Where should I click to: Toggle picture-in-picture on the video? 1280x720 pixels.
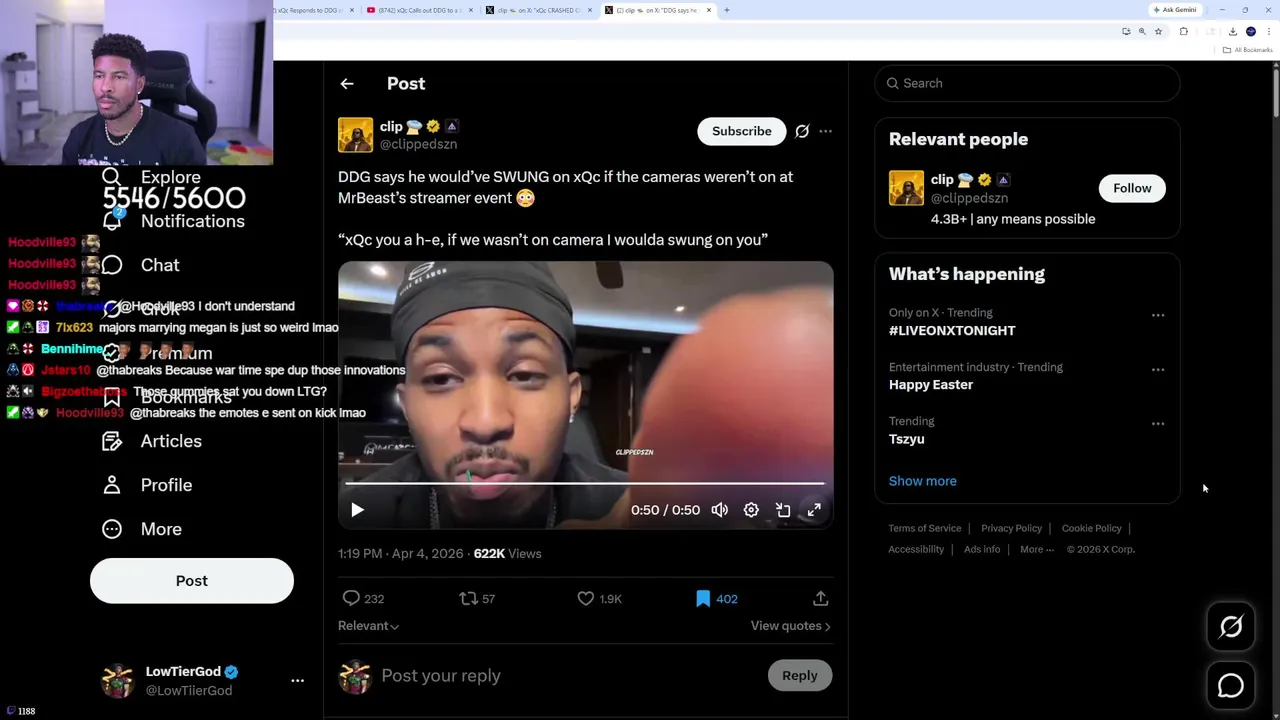pyautogui.click(x=783, y=510)
